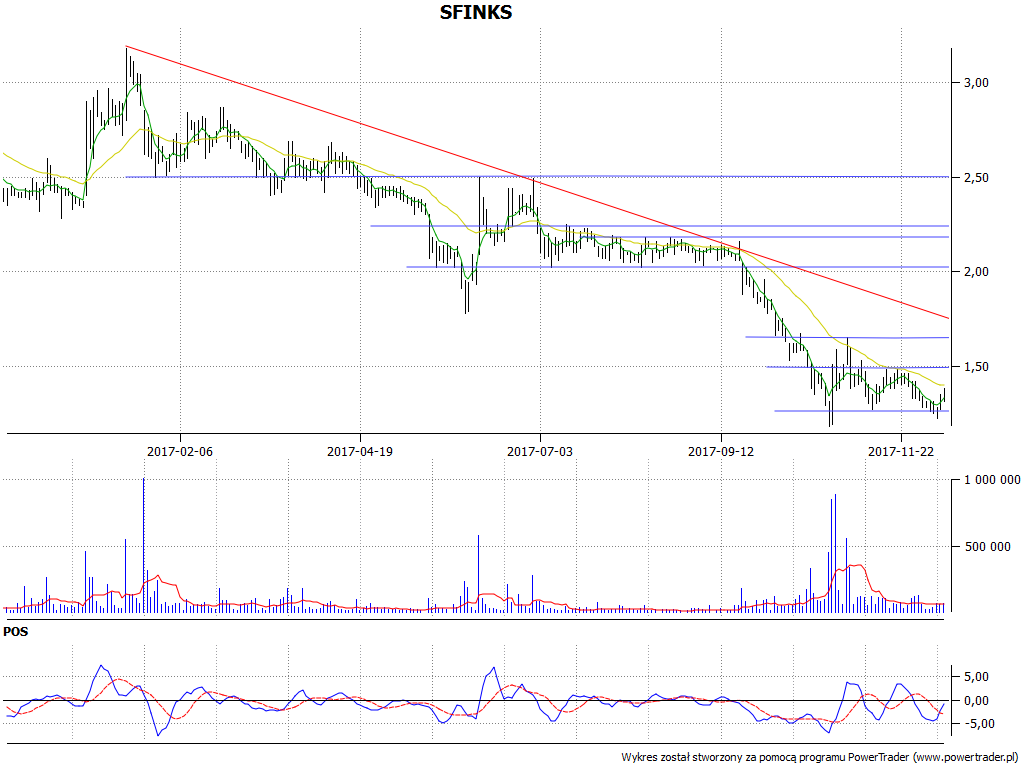Click the 2017-11-22 date label
The image size is (1024, 768).
(x=901, y=452)
